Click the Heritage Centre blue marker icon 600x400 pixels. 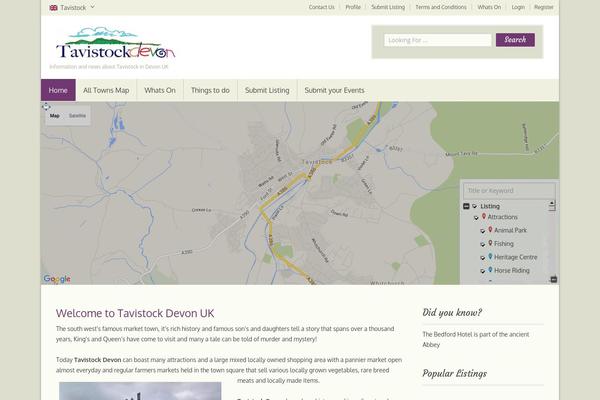pyautogui.click(x=490, y=256)
